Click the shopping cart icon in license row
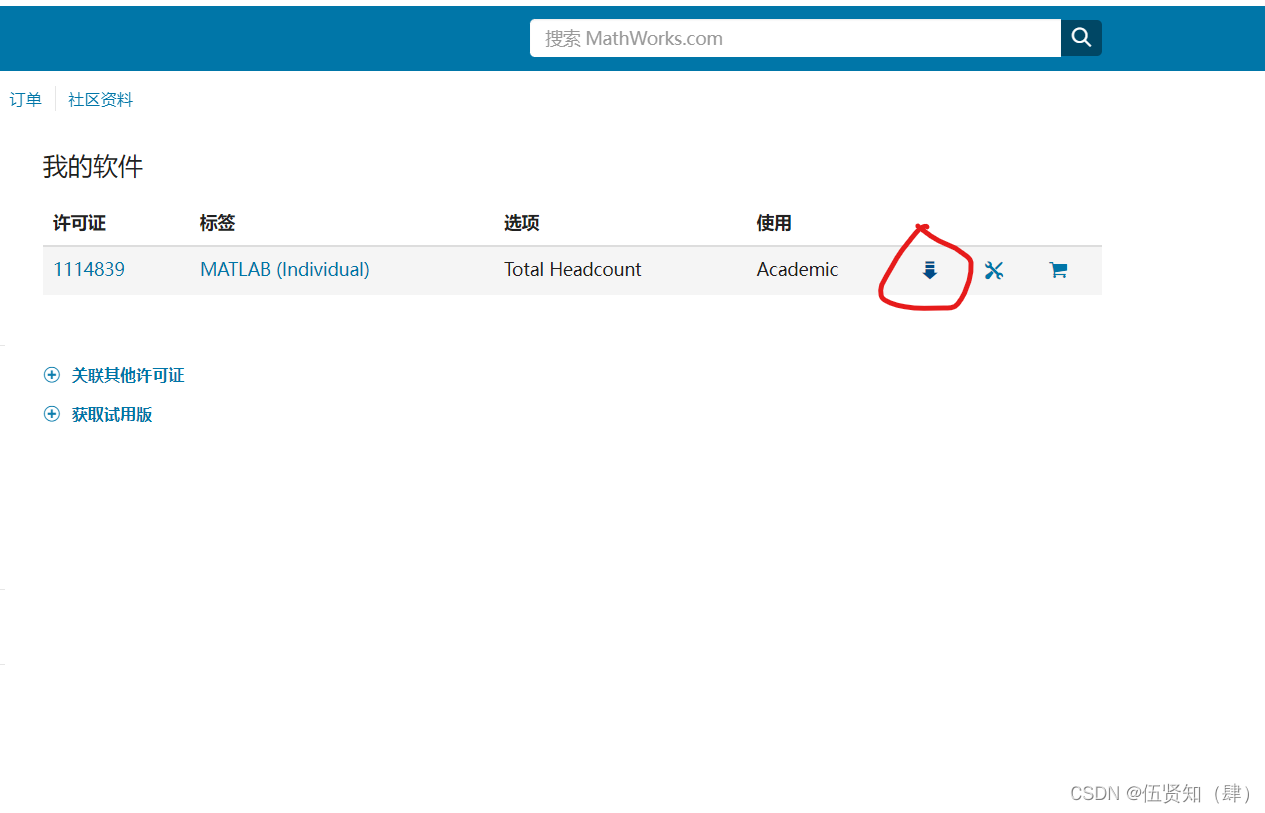Image resolution: width=1265 pixels, height=813 pixels. (1058, 270)
